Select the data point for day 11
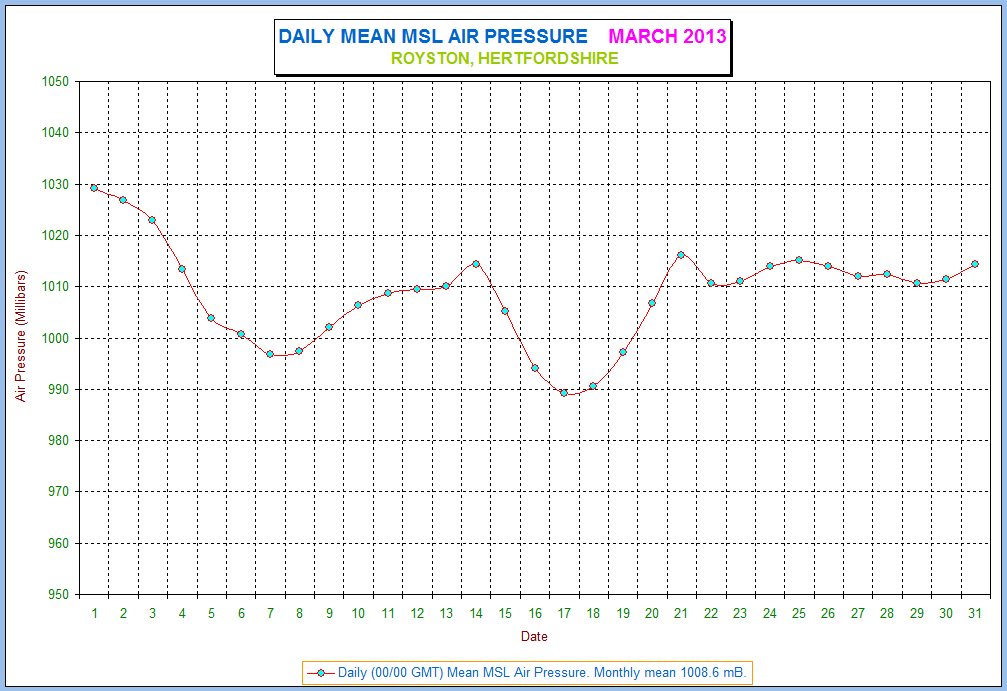 pos(387,293)
